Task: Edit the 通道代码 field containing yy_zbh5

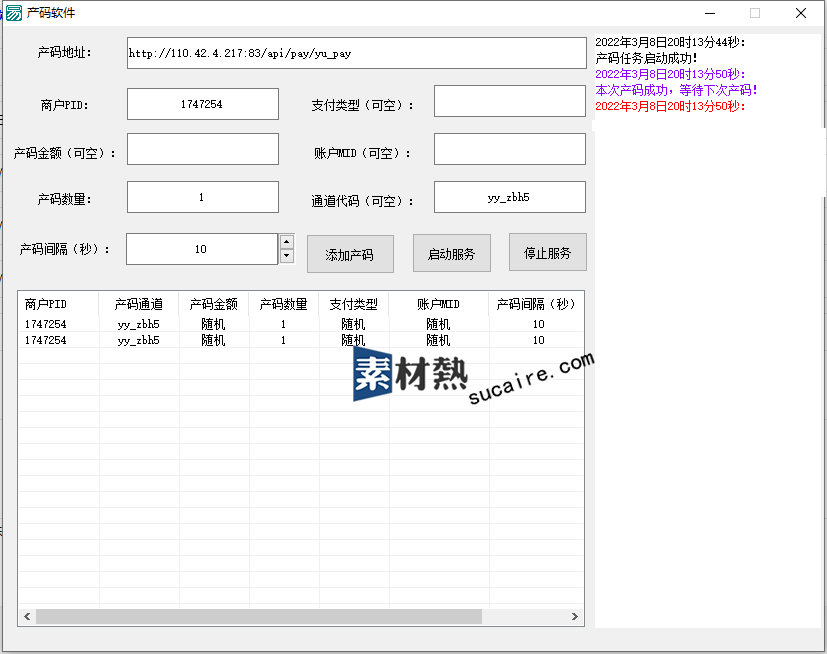Action: [x=509, y=197]
